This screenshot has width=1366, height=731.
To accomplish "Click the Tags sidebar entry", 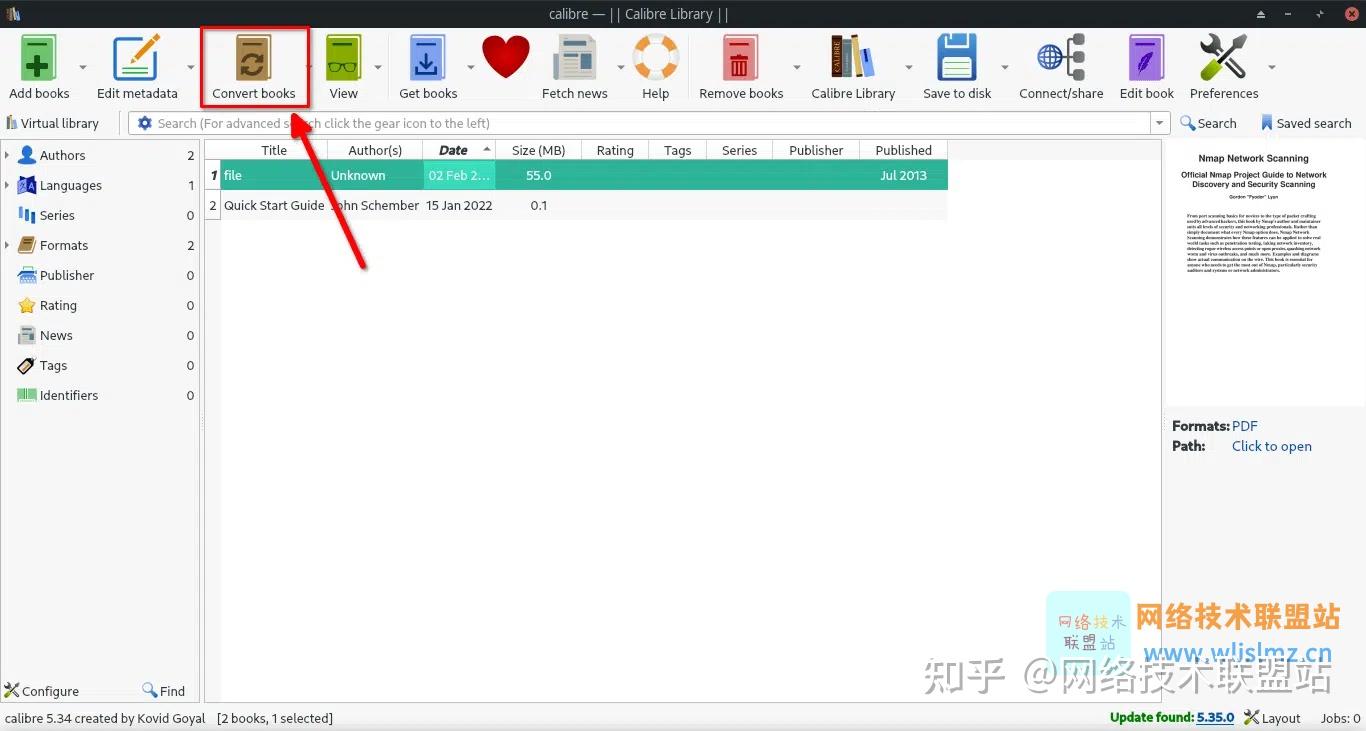I will coord(53,365).
